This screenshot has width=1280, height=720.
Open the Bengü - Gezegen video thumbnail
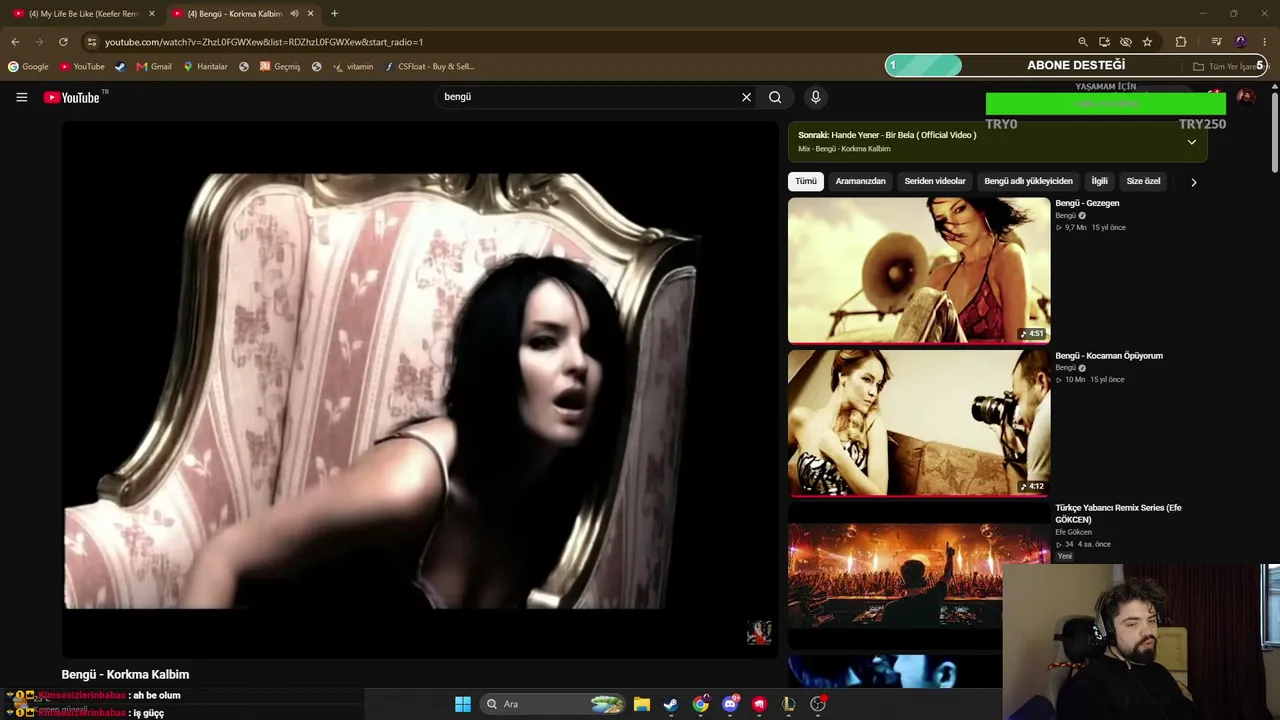(919, 270)
